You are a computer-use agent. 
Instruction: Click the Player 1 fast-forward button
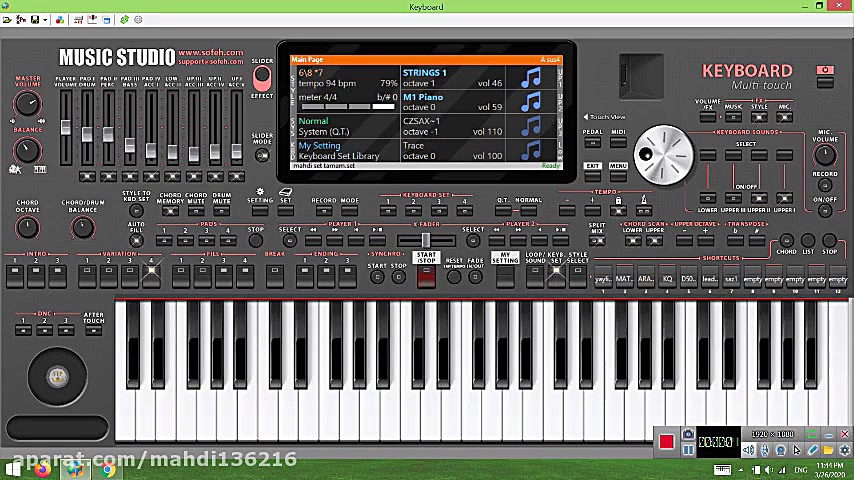tap(334, 240)
